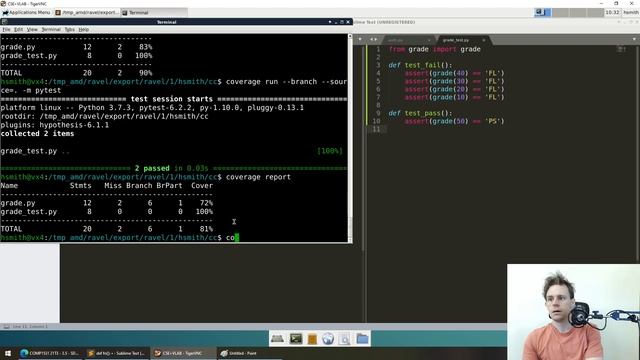Click the sidebar toggle arrow left of tabs
The height and width of the screenshot is (360, 640).
pyautogui.click(x=360, y=40)
